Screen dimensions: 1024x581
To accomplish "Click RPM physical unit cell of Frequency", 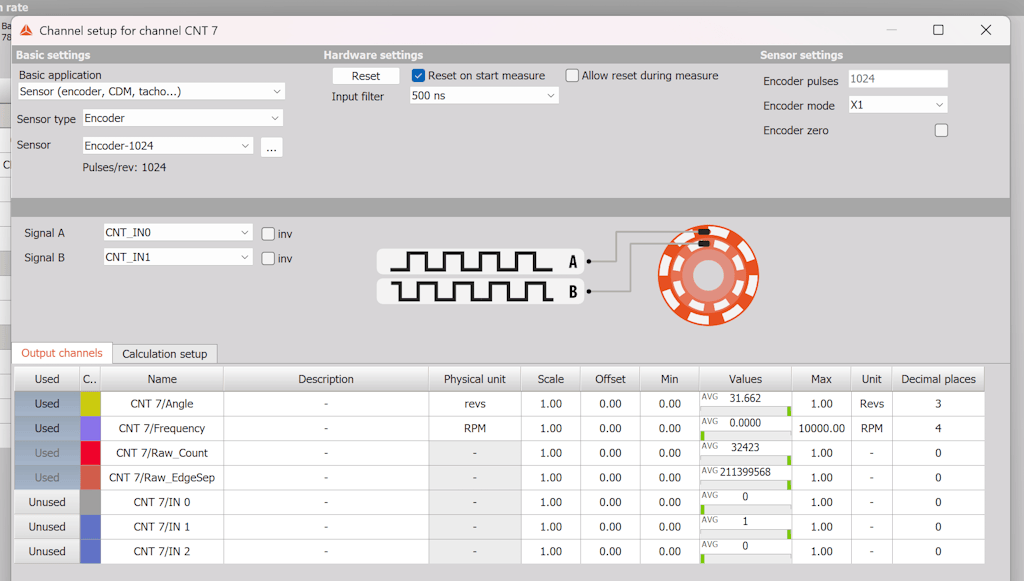I will [x=475, y=428].
